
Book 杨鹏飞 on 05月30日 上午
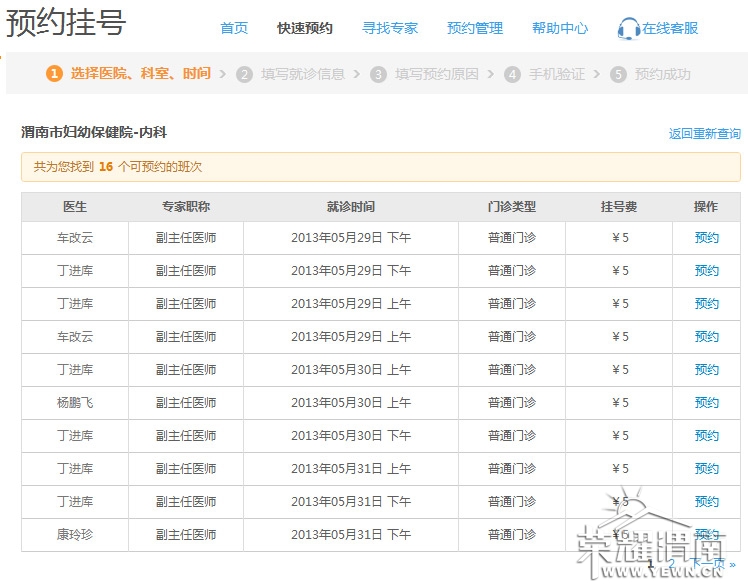pos(706,403)
